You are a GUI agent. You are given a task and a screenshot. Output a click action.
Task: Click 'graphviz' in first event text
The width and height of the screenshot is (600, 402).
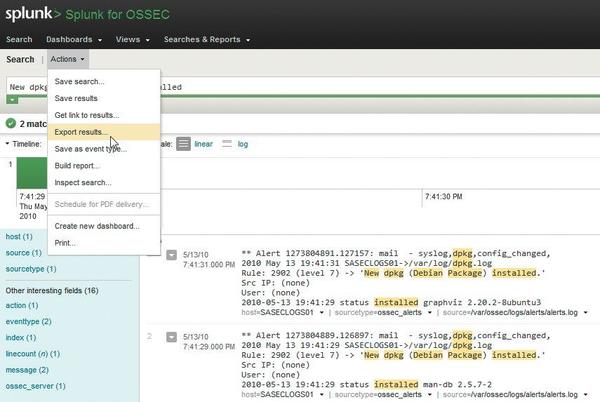click(443, 303)
